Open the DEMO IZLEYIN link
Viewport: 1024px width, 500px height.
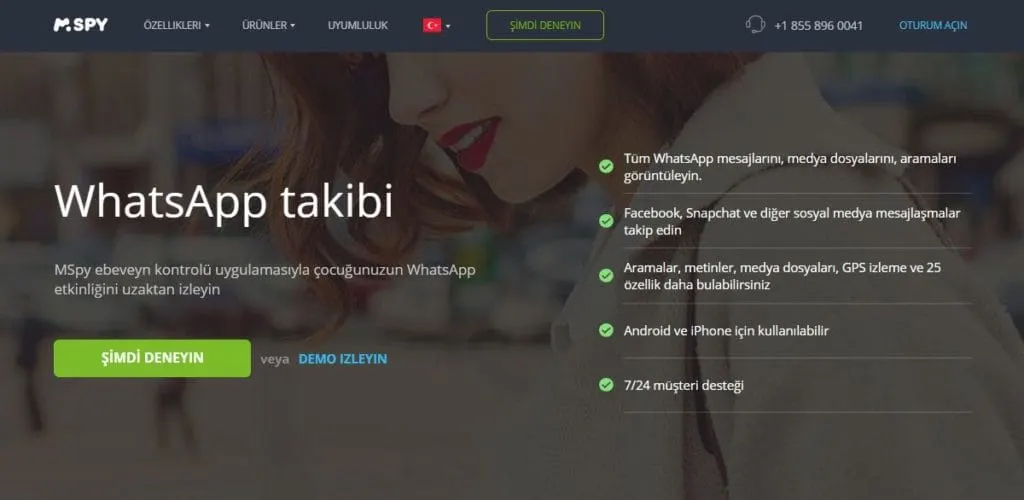pyautogui.click(x=343, y=359)
